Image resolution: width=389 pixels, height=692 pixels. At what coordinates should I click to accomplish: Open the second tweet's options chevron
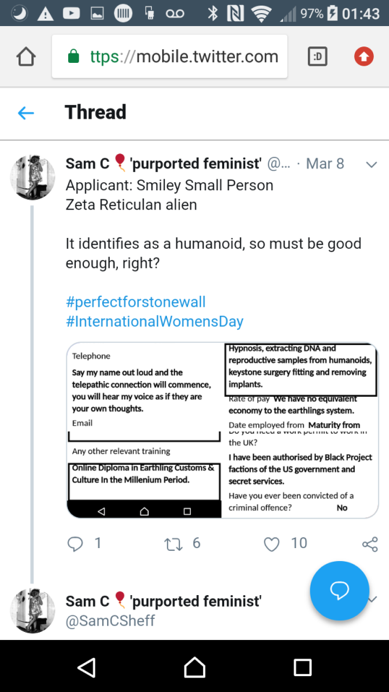click(x=372, y=599)
